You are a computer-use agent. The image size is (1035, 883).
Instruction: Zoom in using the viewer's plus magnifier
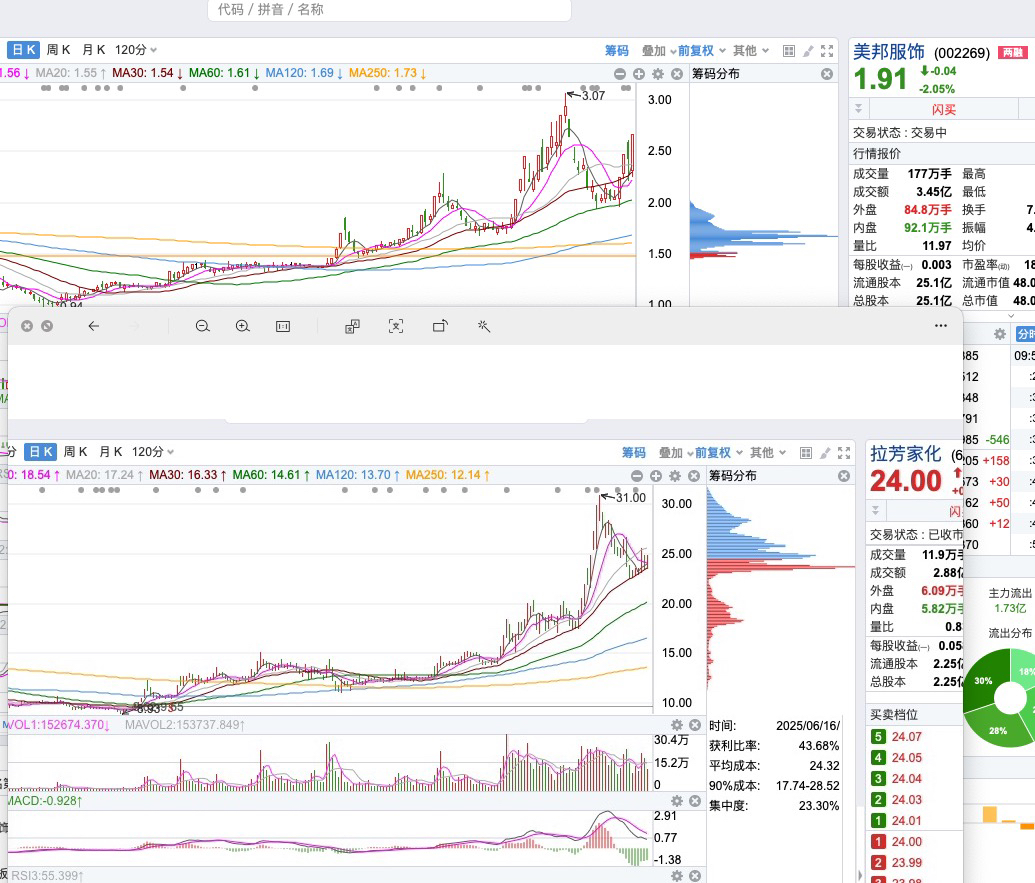click(x=243, y=326)
